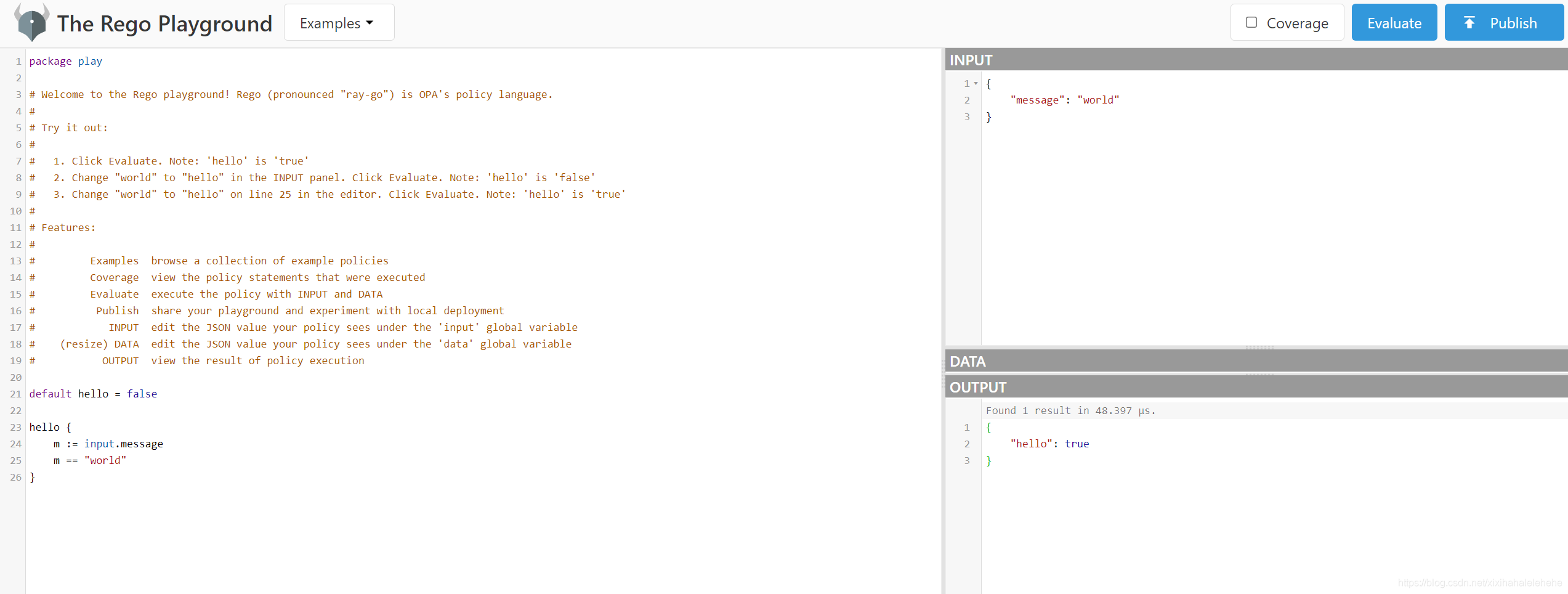Click the Publish button

pyautogui.click(x=1503, y=23)
